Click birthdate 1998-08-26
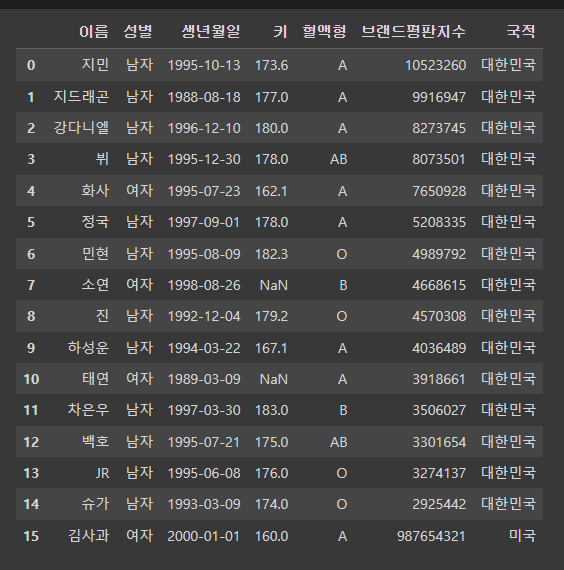 [204, 285]
